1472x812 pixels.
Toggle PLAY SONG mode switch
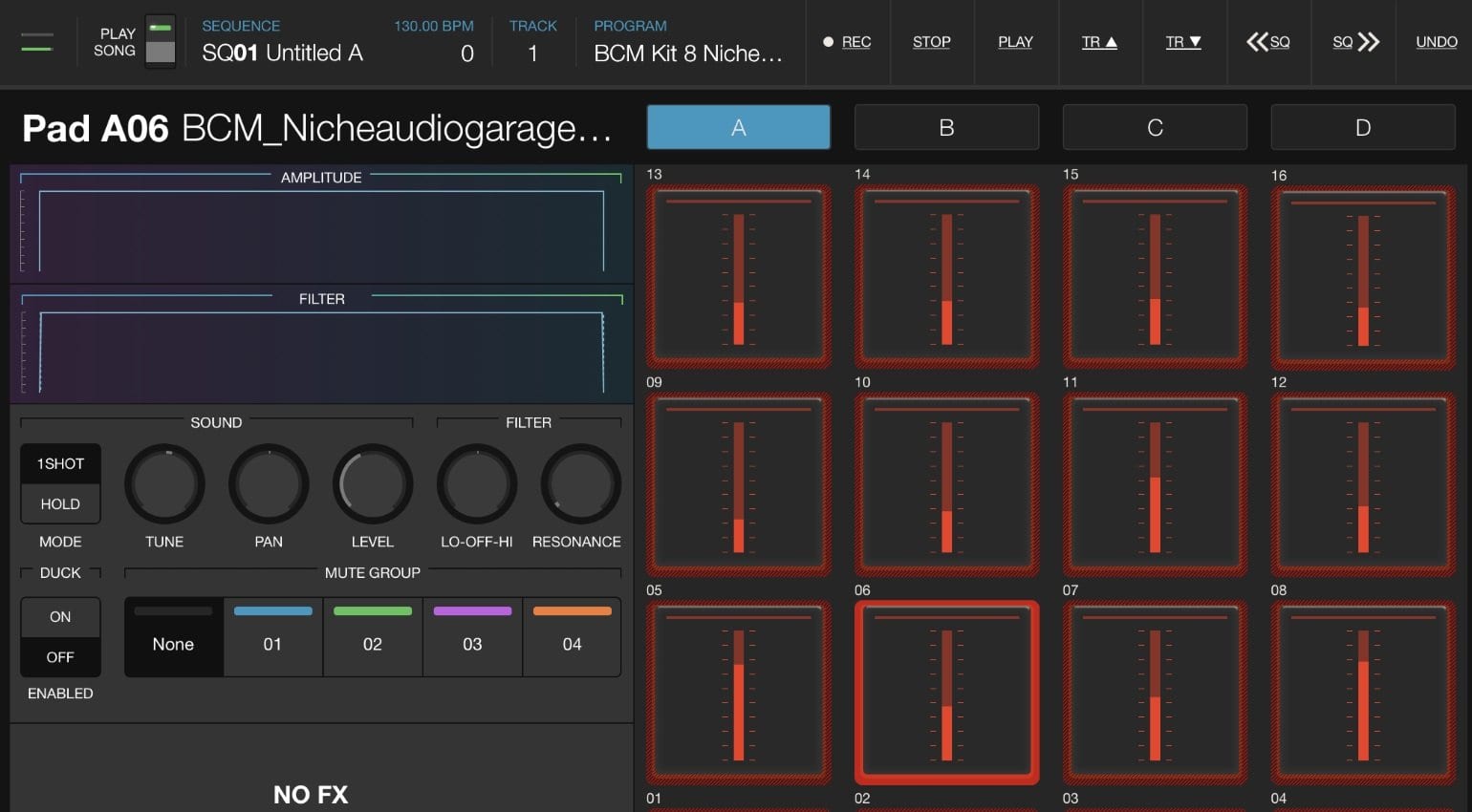(x=159, y=42)
